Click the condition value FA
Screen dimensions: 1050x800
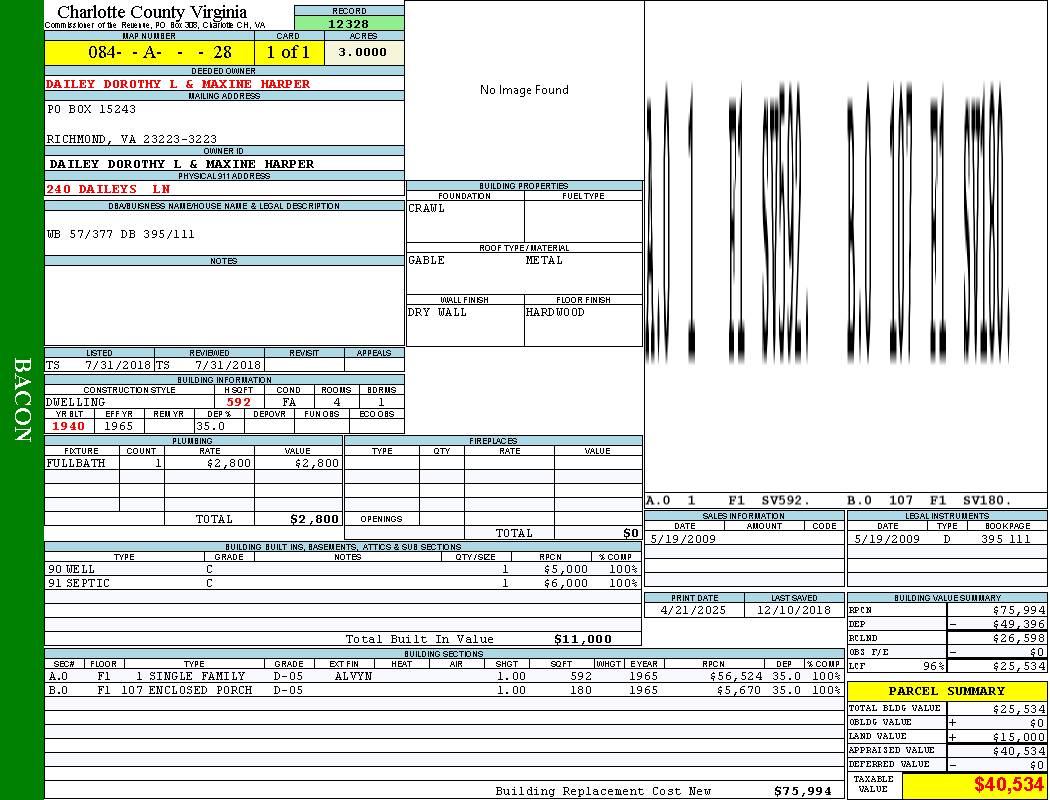[x=289, y=402]
